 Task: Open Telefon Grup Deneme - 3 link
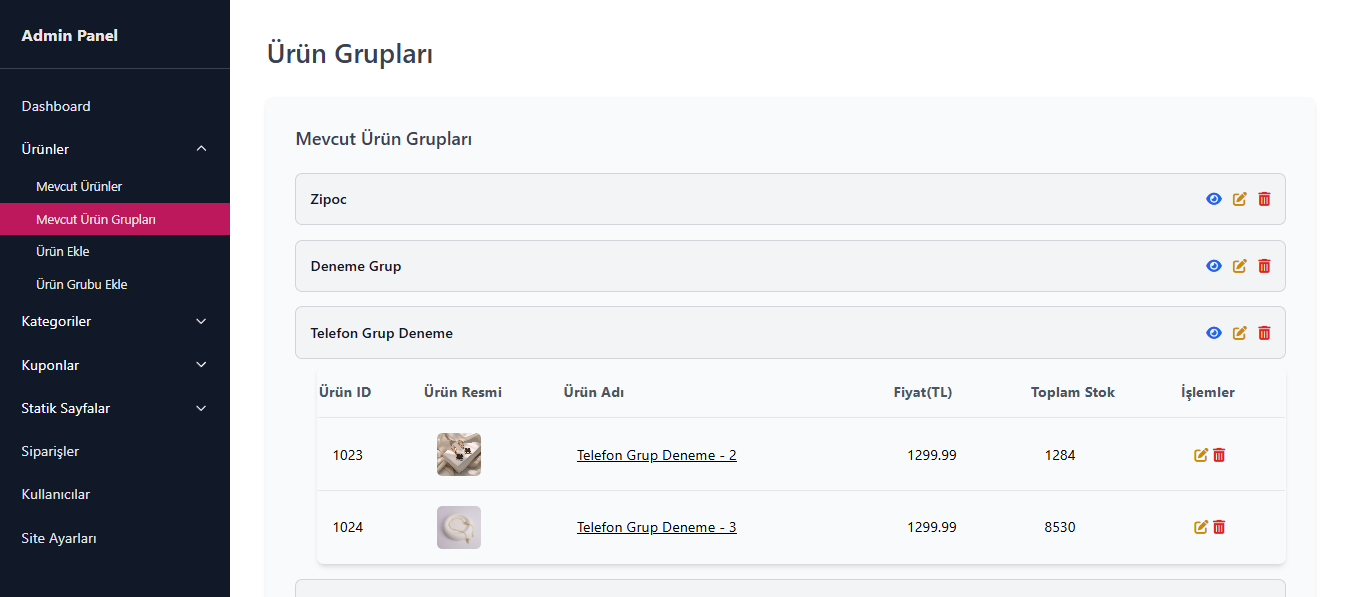point(656,527)
